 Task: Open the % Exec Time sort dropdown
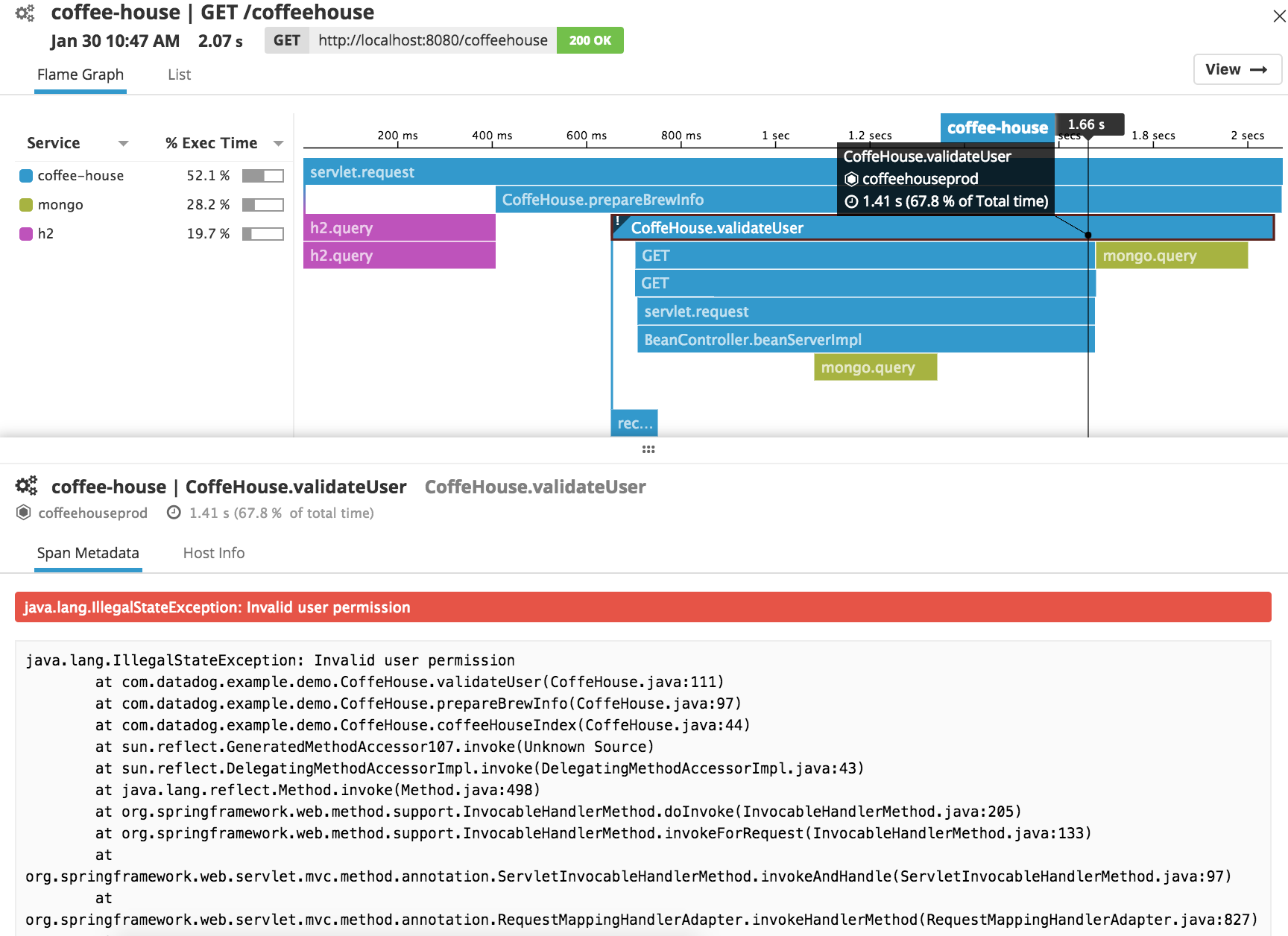pos(278,142)
